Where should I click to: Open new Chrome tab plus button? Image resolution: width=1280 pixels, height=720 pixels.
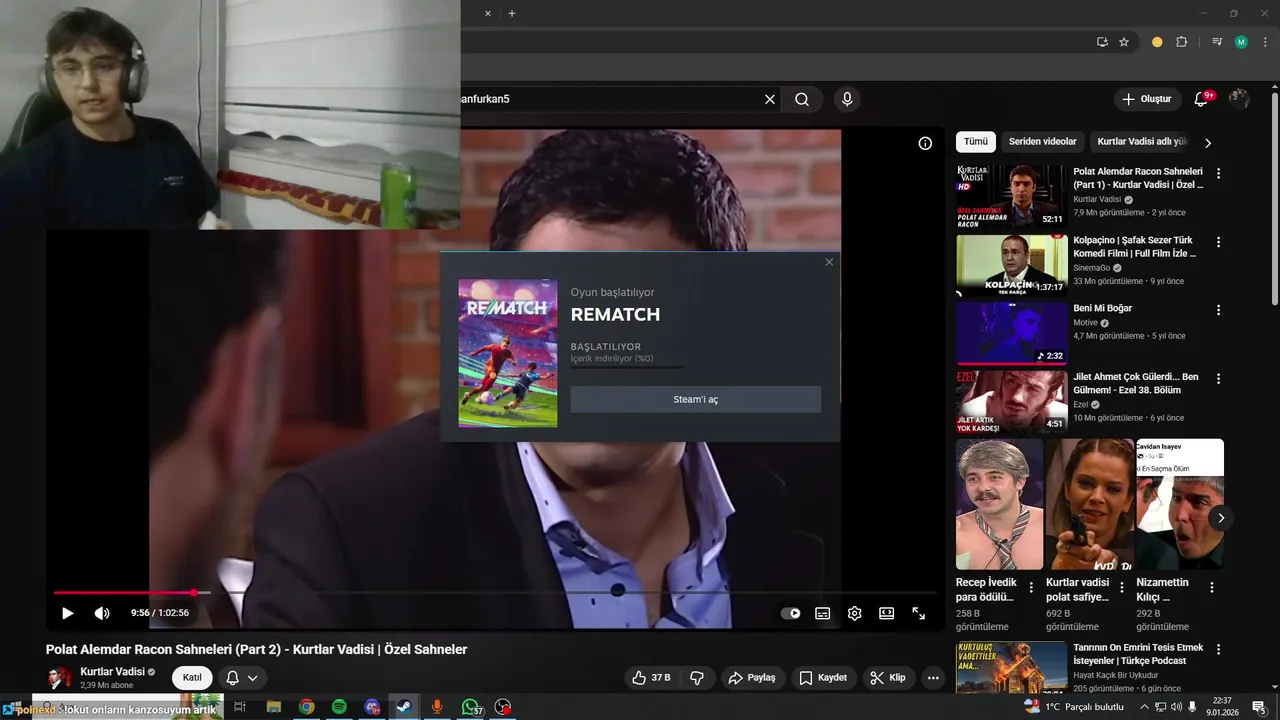(x=512, y=13)
